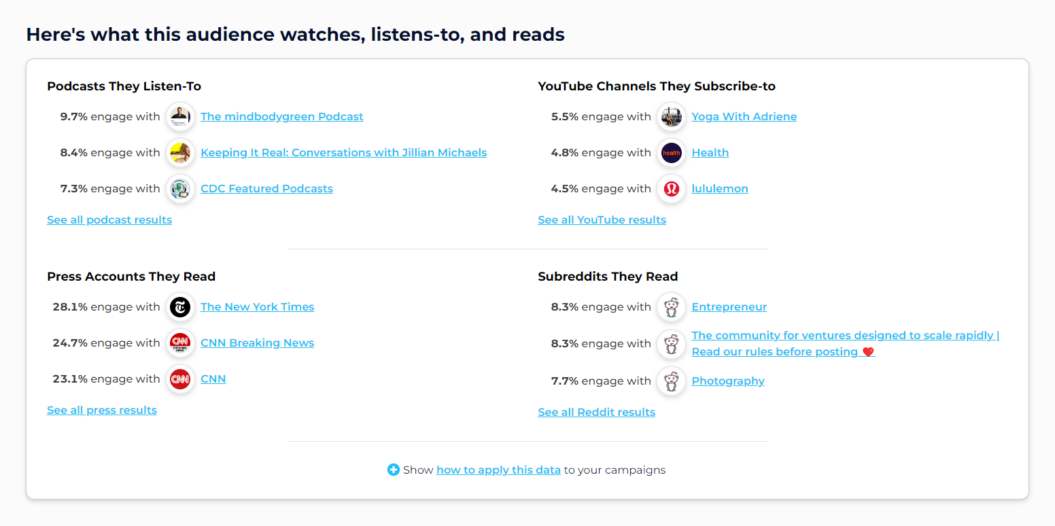Click the 28.1% engage with text
The width and height of the screenshot is (1055, 526).
coord(106,307)
